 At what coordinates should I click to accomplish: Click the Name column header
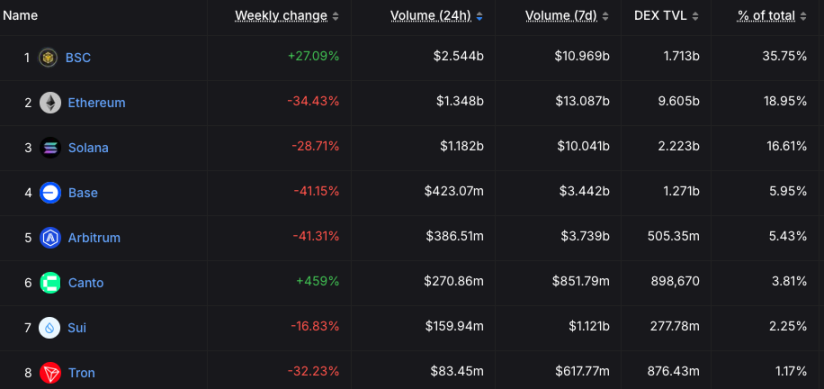[x=20, y=16]
